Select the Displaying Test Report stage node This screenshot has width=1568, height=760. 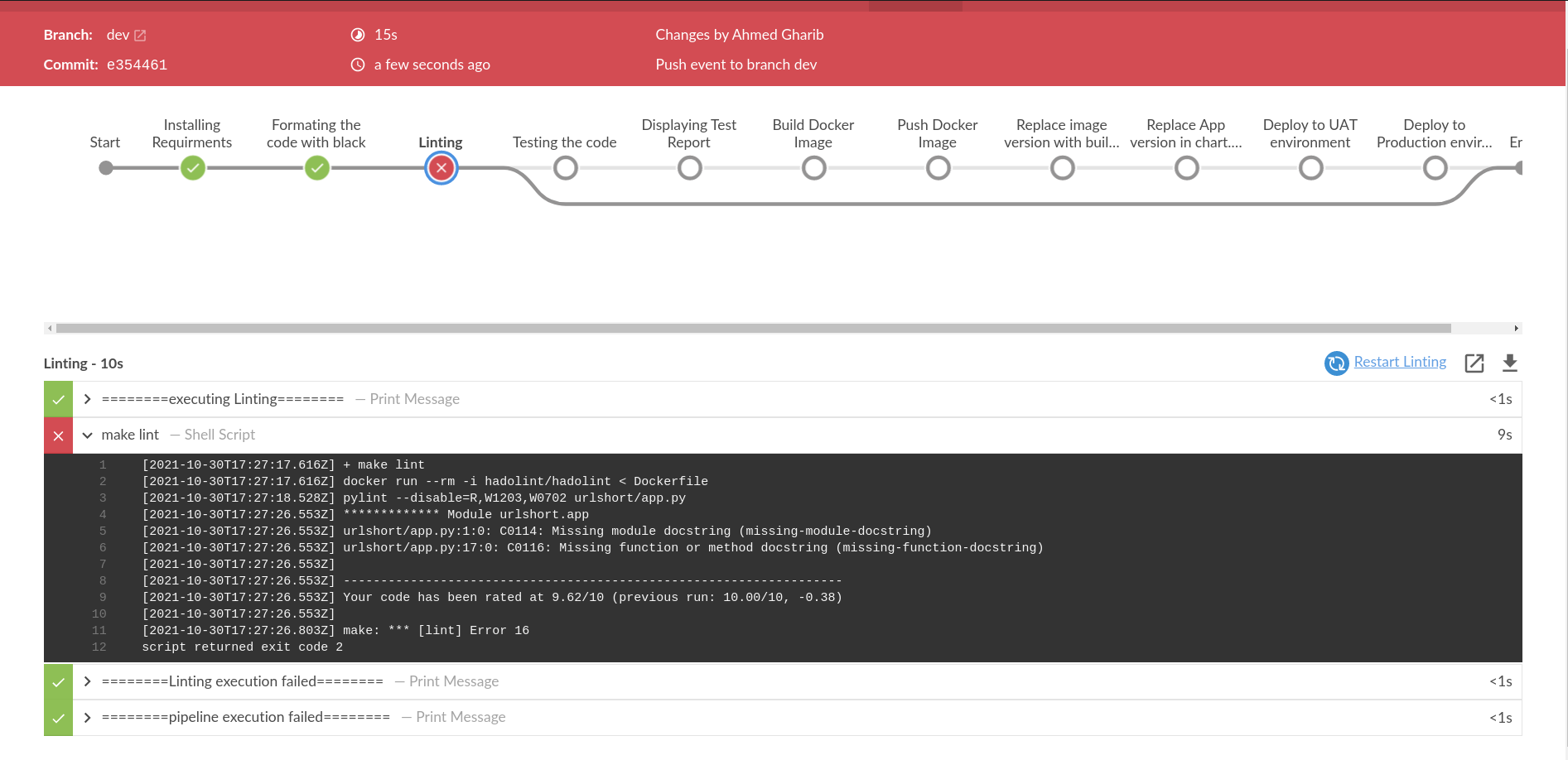[x=690, y=168]
